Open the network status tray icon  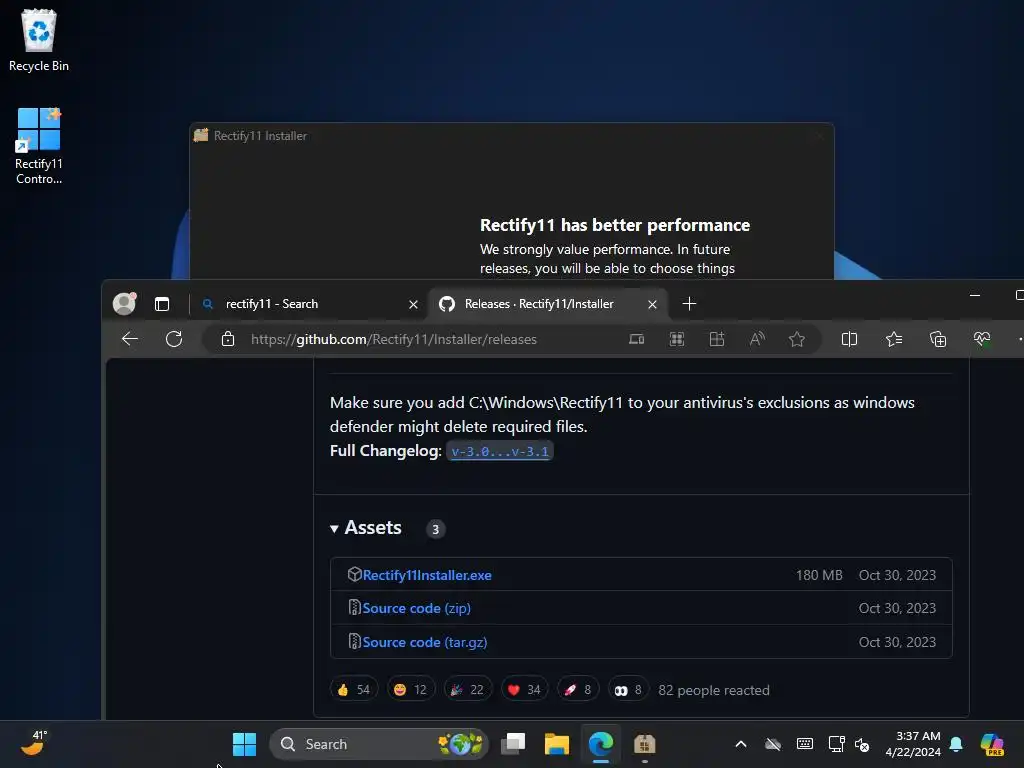point(836,744)
